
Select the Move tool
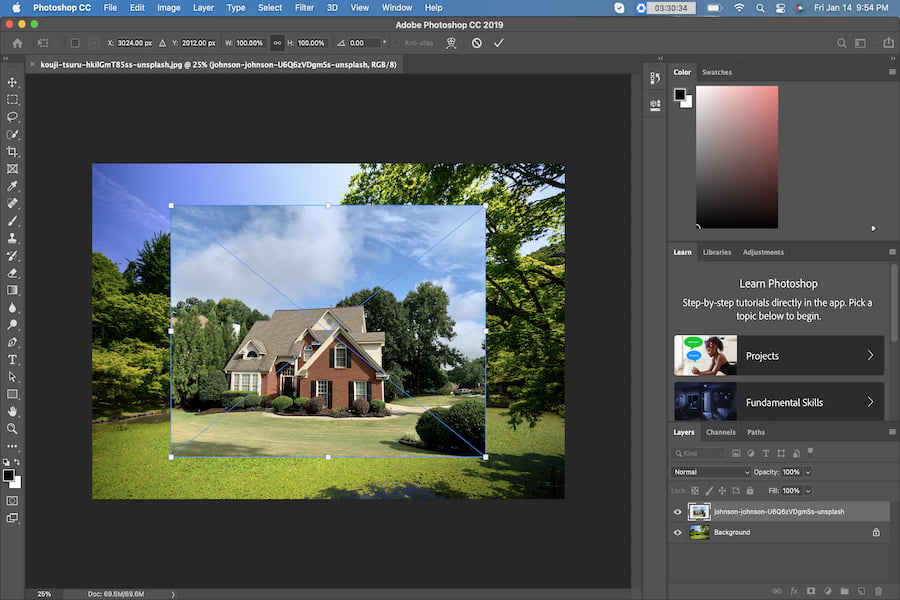13,84
